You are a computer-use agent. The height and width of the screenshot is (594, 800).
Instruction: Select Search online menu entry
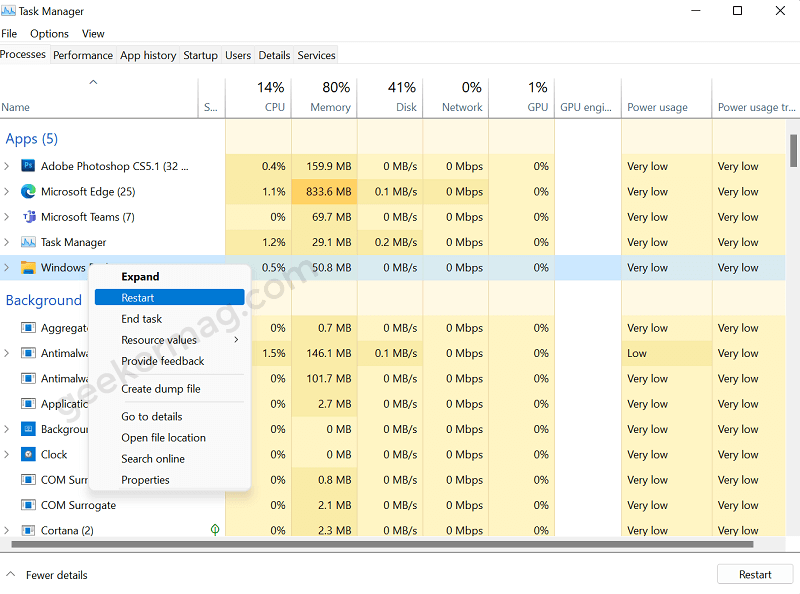point(169,459)
